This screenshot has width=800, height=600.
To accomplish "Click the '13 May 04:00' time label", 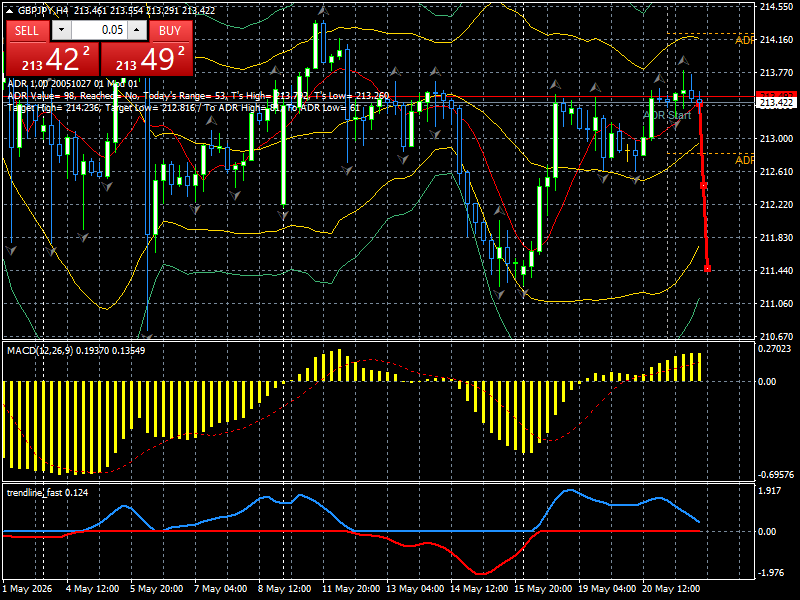I will click(415, 589).
